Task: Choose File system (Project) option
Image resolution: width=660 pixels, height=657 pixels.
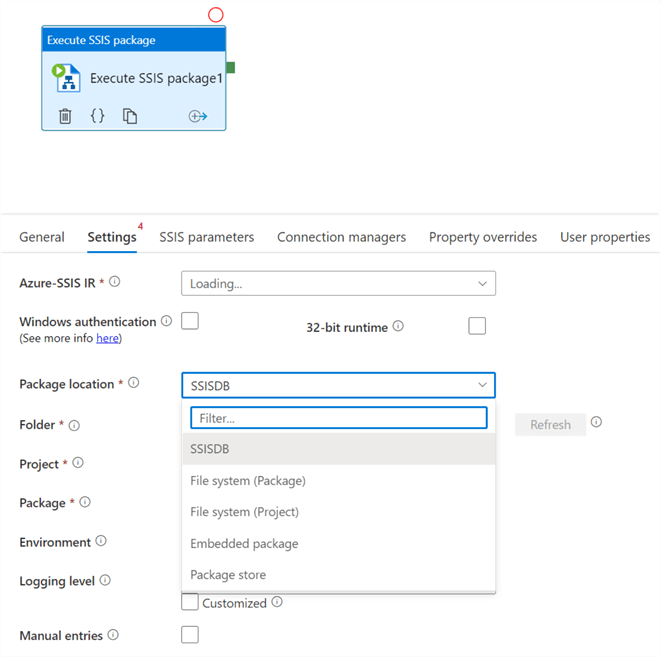Action: [x=338, y=512]
